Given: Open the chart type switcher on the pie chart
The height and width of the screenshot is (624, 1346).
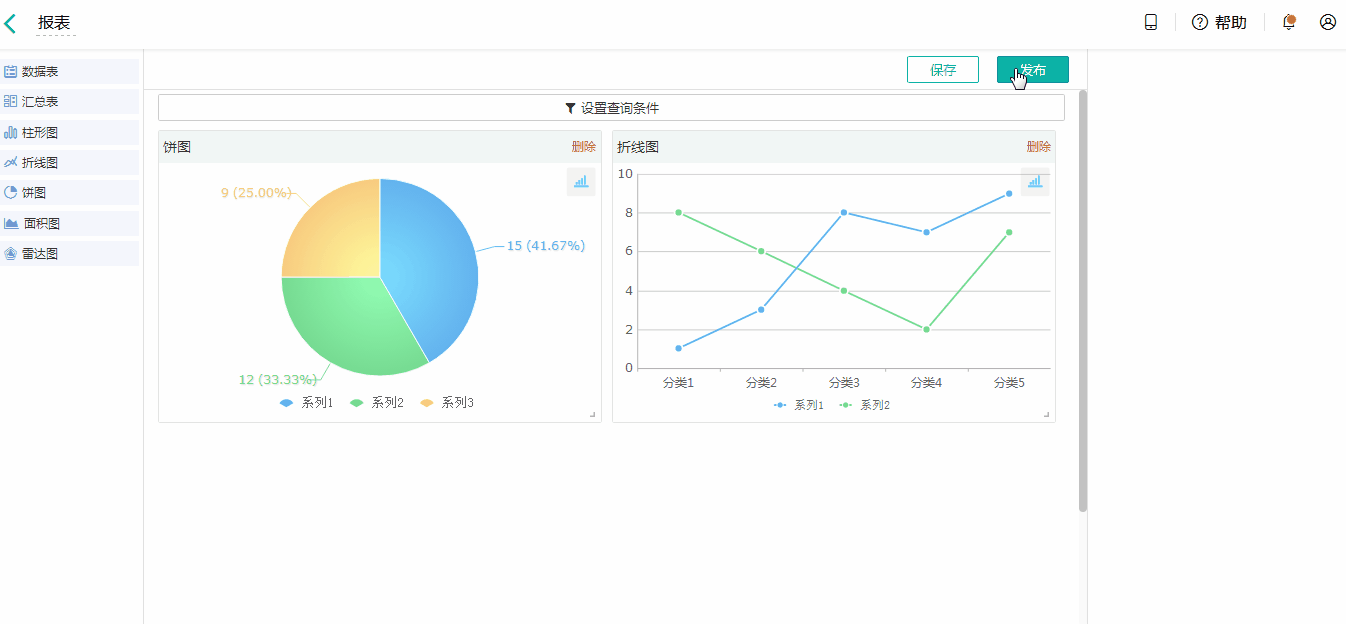Looking at the screenshot, I should tap(580, 182).
